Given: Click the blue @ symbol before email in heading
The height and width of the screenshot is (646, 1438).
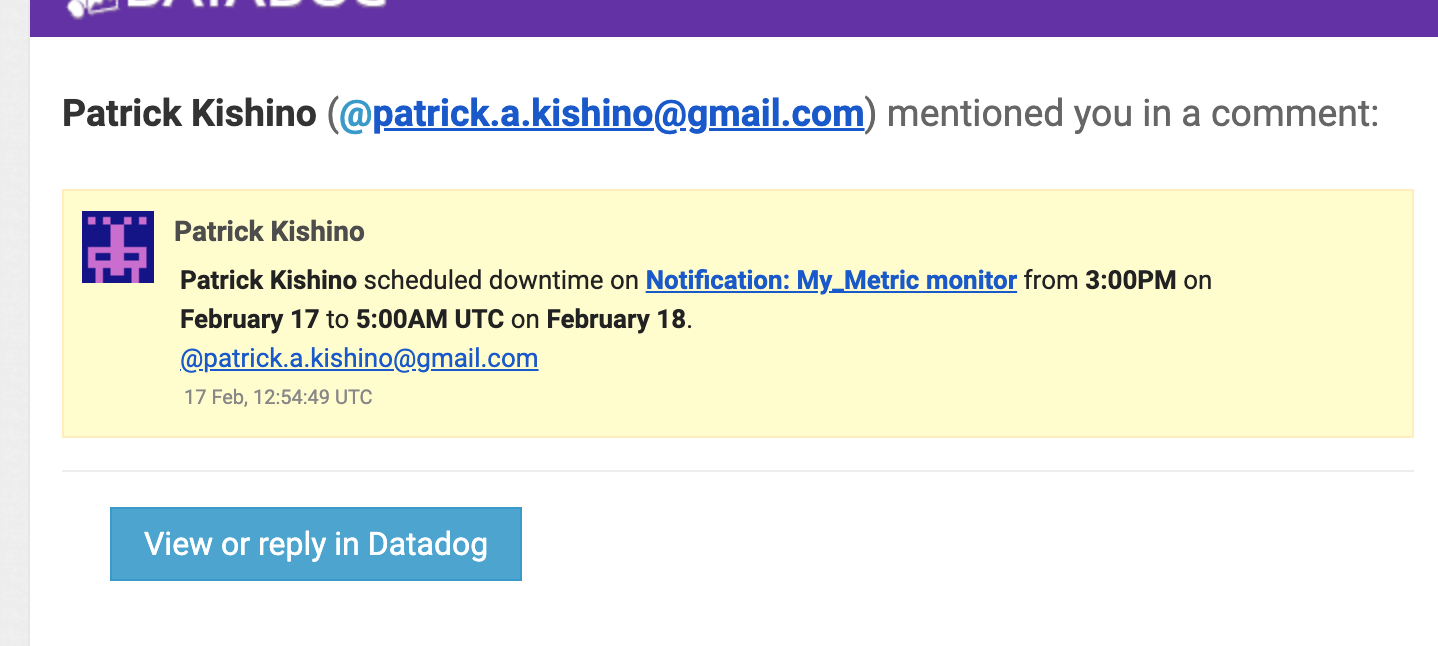Looking at the screenshot, I should coord(355,113).
